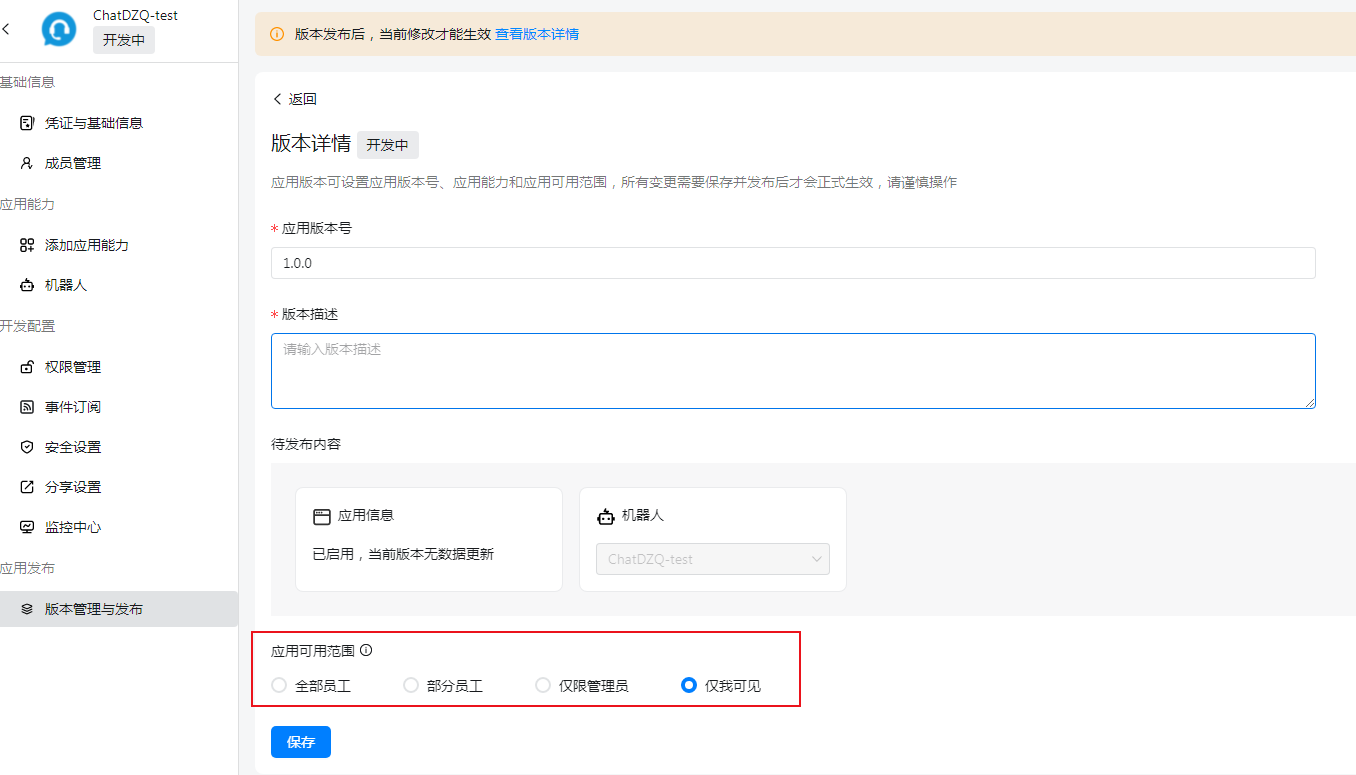The width and height of the screenshot is (1356, 775).
Task: Click the 凭证与基础信息 sidebar icon
Action: click(x=27, y=123)
